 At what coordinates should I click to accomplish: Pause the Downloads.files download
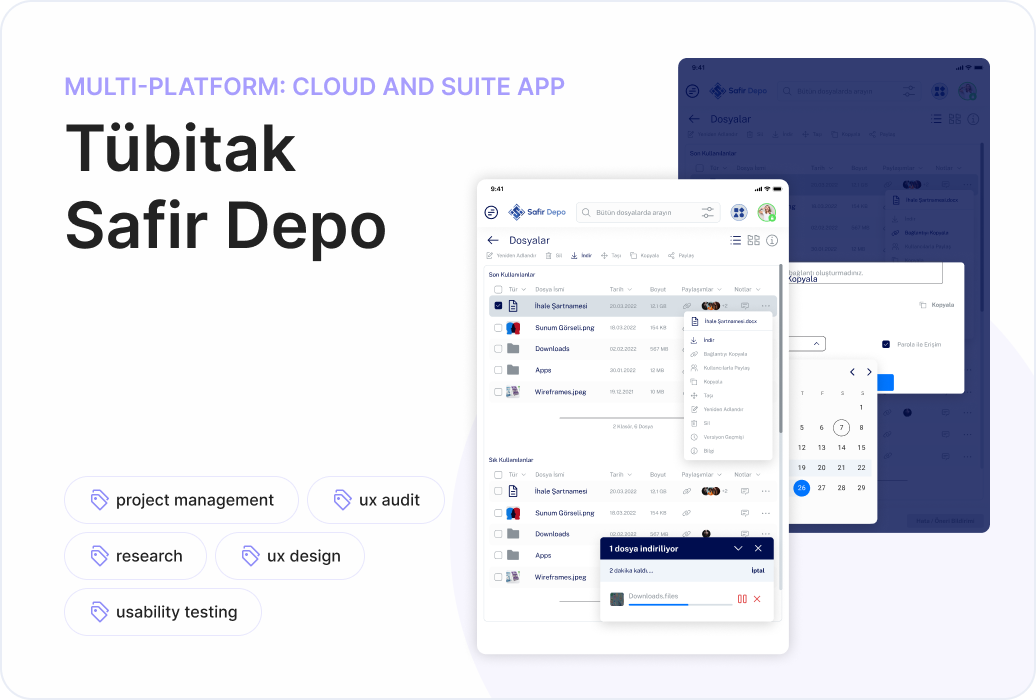(742, 599)
